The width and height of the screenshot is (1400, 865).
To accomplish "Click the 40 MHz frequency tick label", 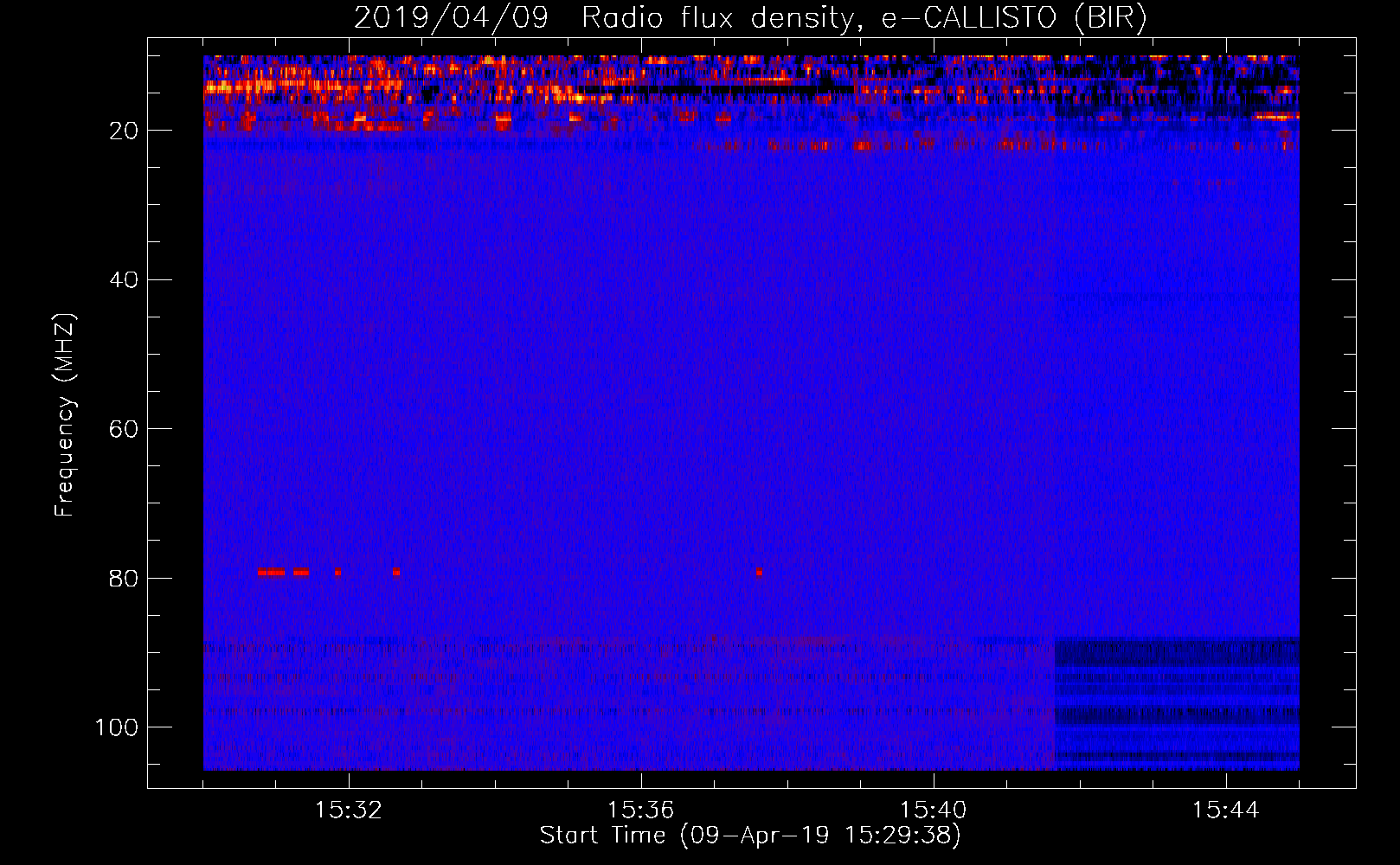I will point(125,280).
